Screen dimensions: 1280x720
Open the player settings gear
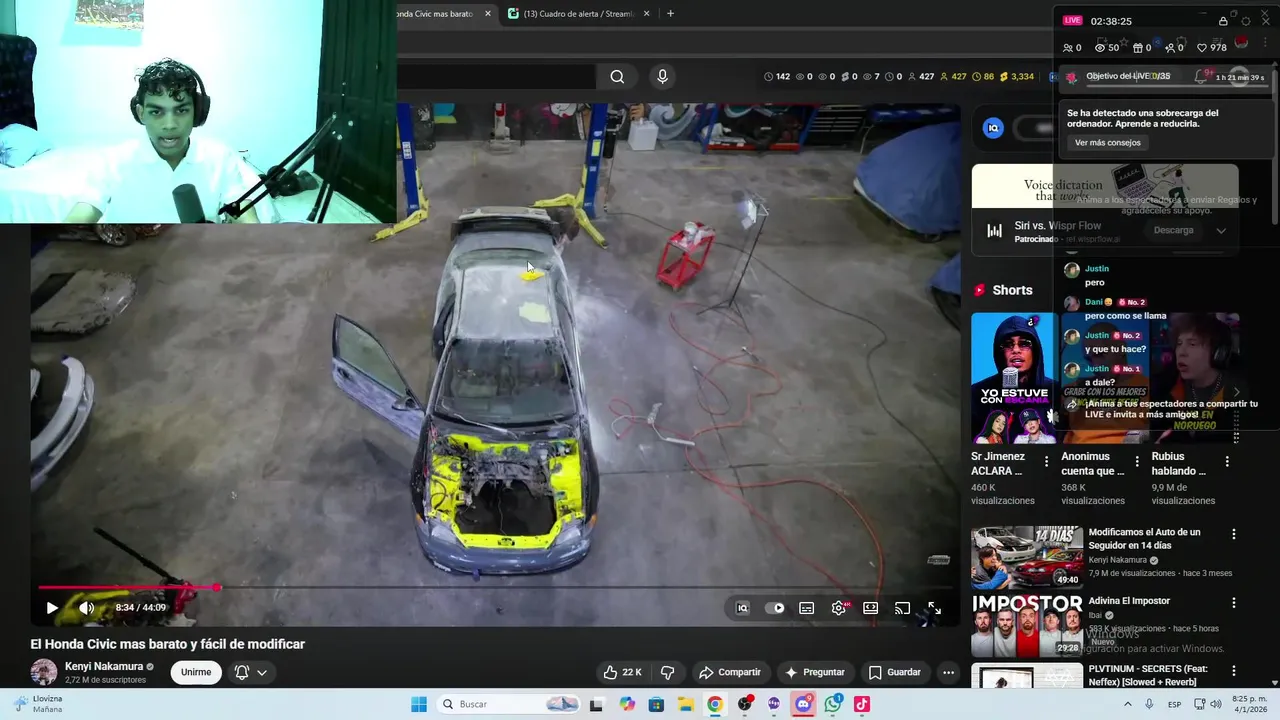(839, 608)
